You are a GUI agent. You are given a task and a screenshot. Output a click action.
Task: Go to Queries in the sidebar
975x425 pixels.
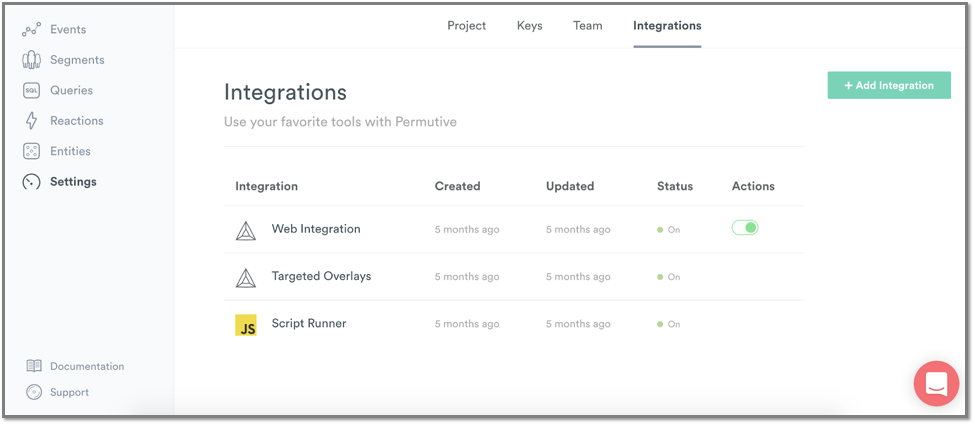point(72,90)
